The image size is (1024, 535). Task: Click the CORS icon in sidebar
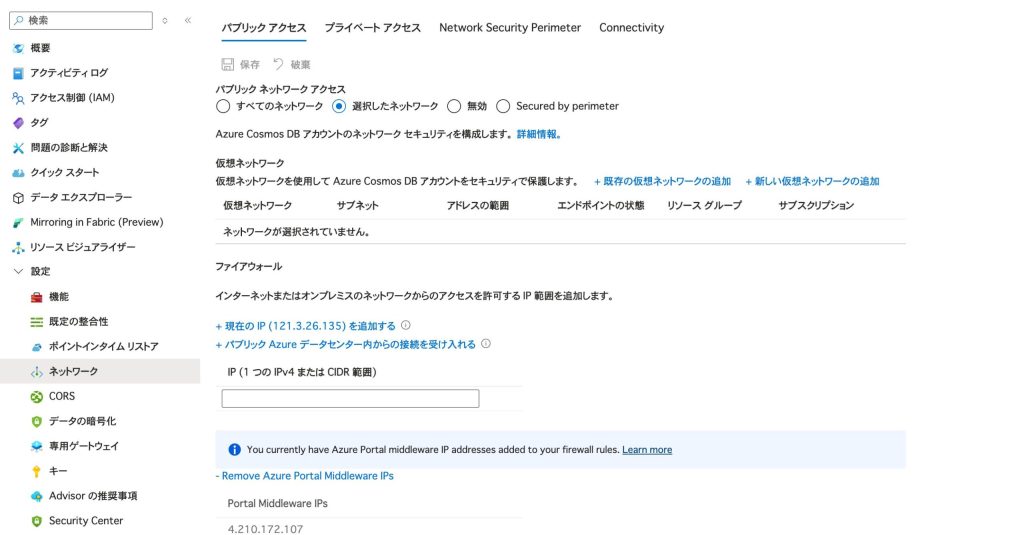(37, 396)
